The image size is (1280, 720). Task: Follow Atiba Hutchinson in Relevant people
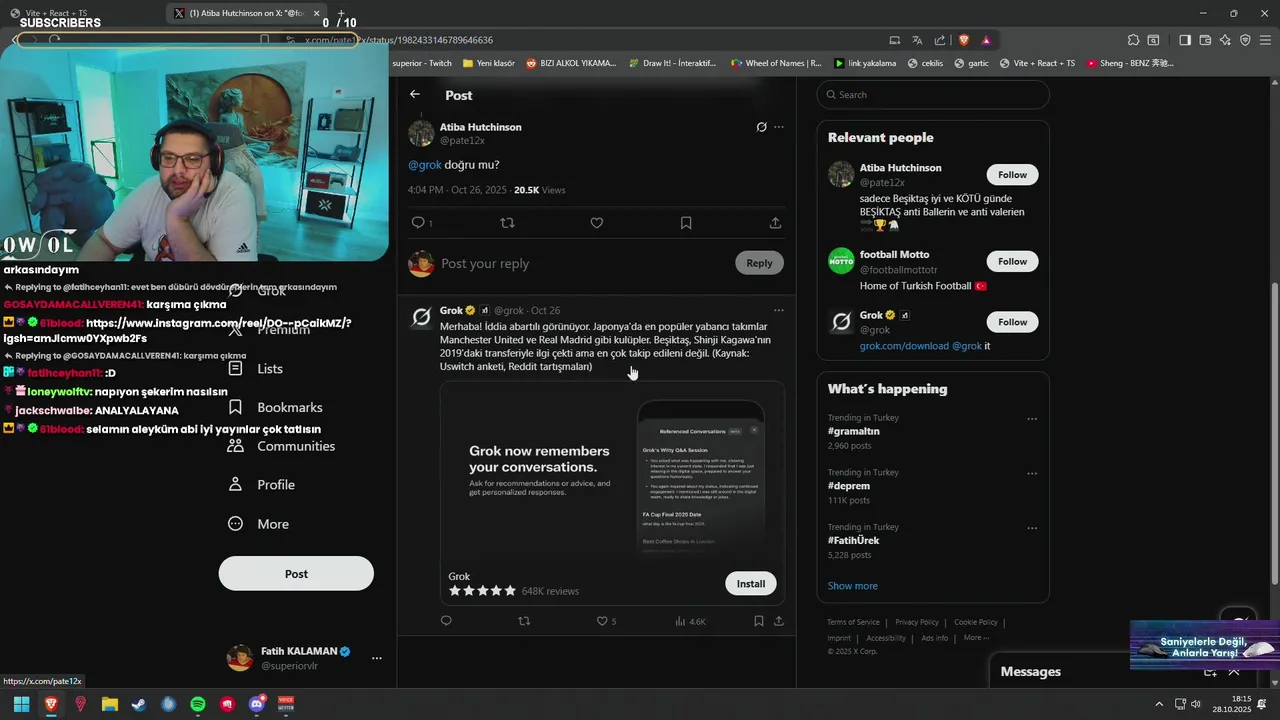coord(1012,175)
